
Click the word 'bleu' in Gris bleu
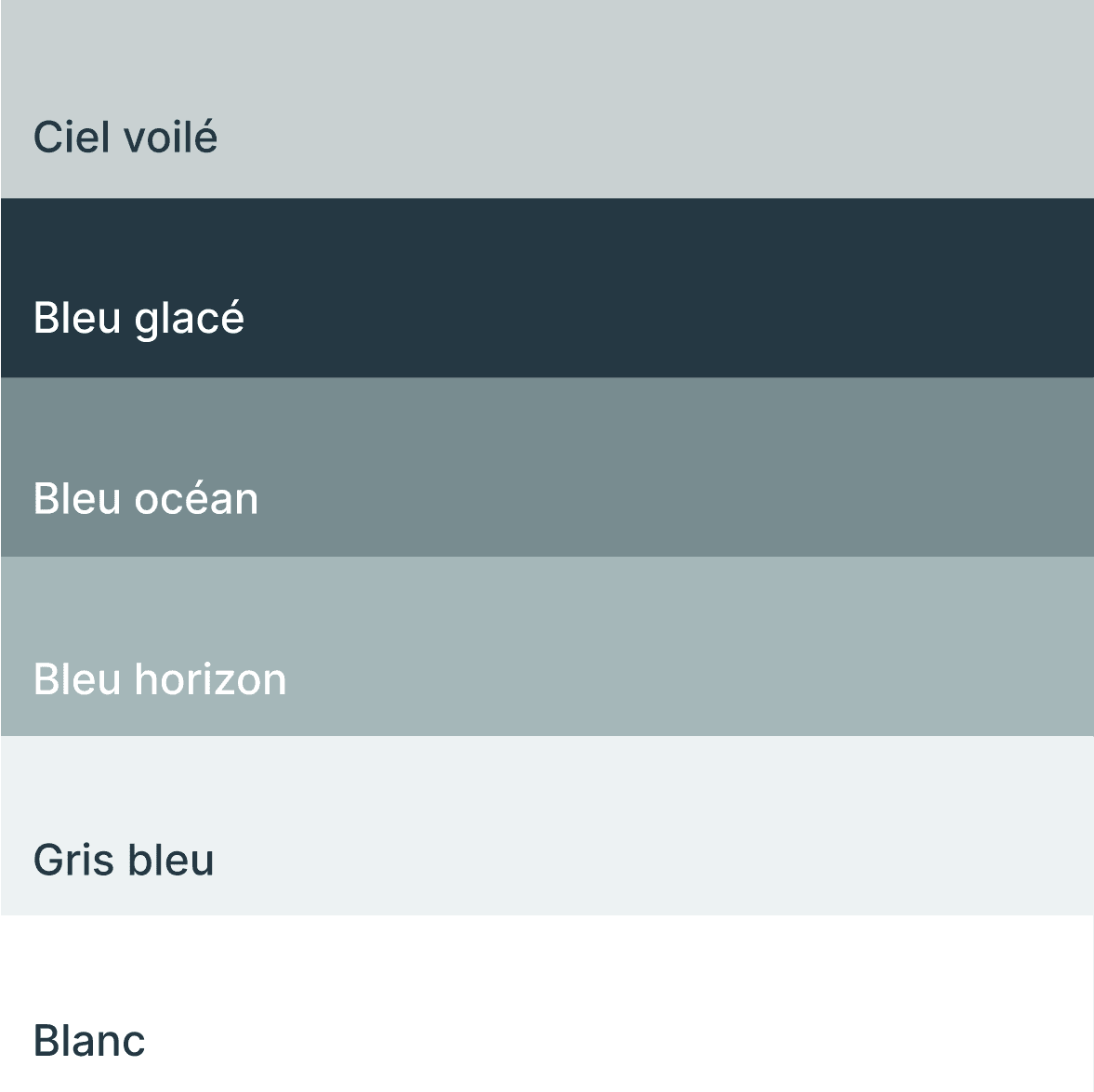pyautogui.click(x=171, y=860)
